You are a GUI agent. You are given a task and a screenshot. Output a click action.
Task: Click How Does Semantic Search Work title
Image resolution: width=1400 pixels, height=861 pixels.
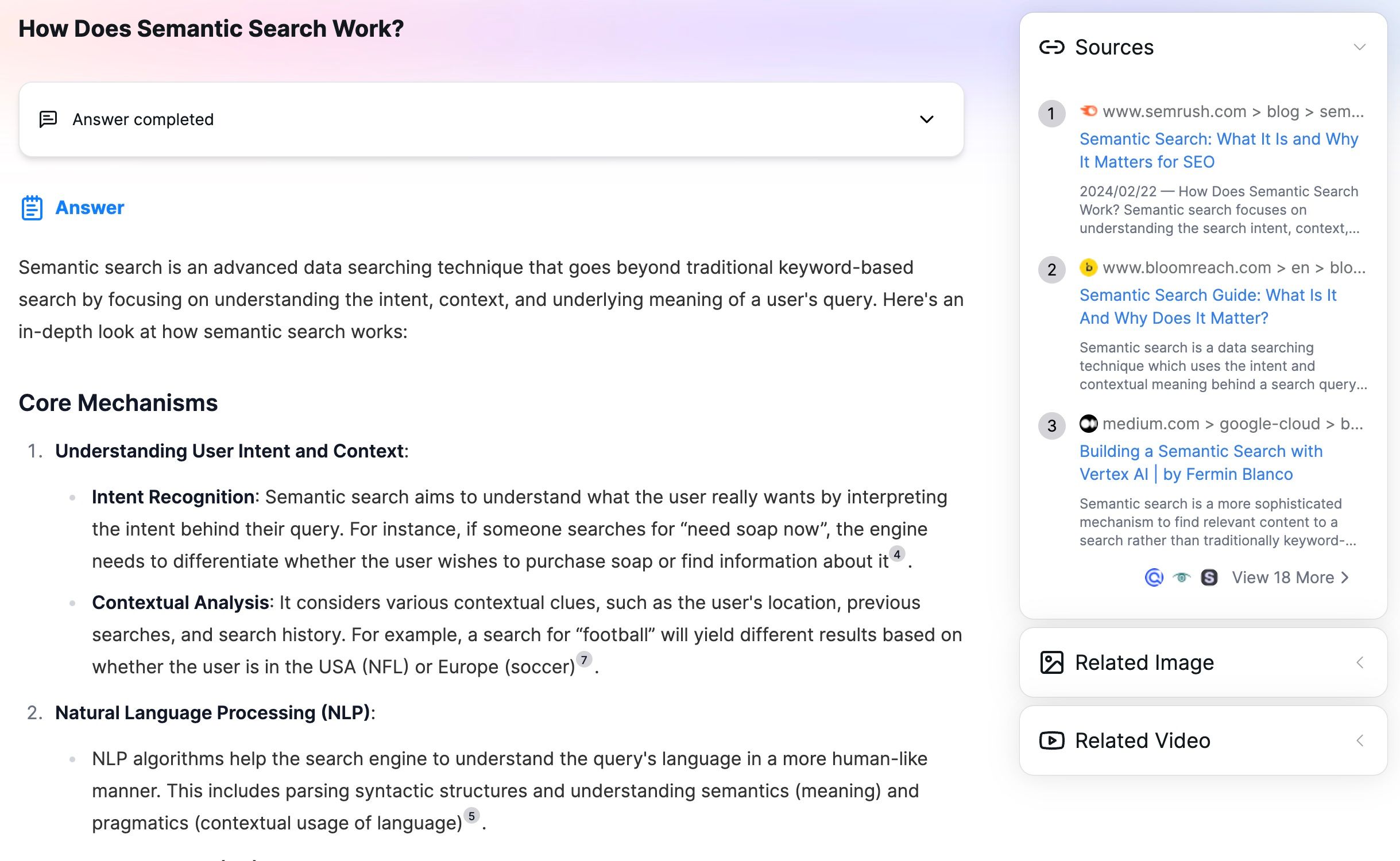point(211,29)
